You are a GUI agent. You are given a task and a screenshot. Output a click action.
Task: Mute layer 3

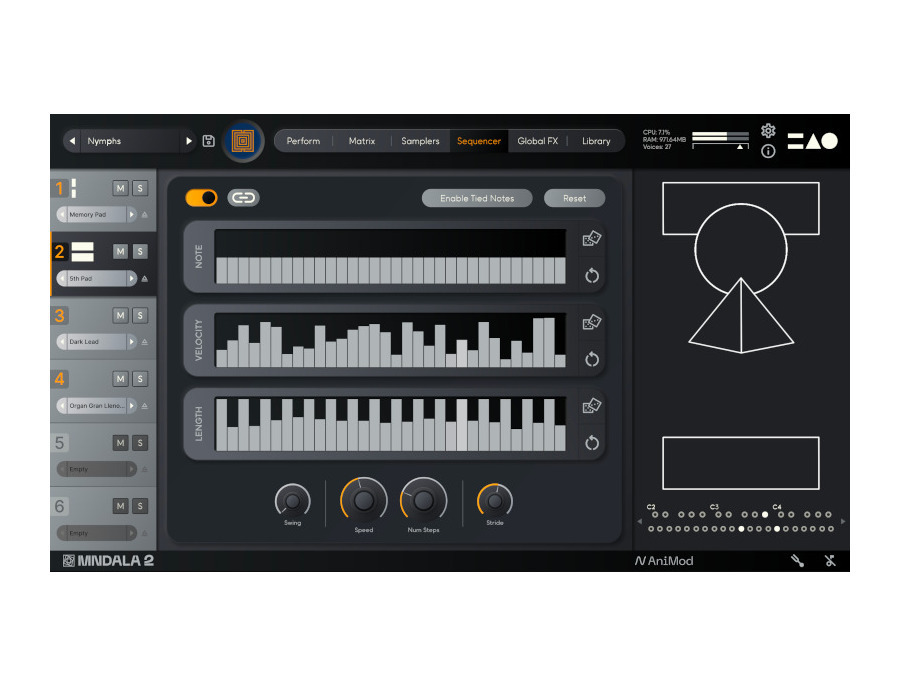[x=120, y=316]
